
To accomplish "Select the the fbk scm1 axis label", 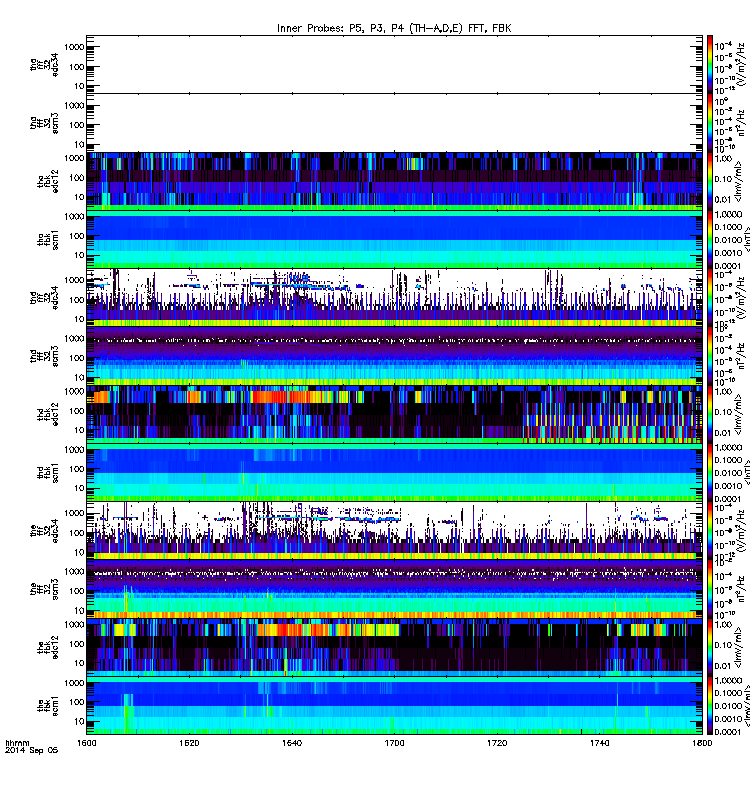I will click(48, 706).
